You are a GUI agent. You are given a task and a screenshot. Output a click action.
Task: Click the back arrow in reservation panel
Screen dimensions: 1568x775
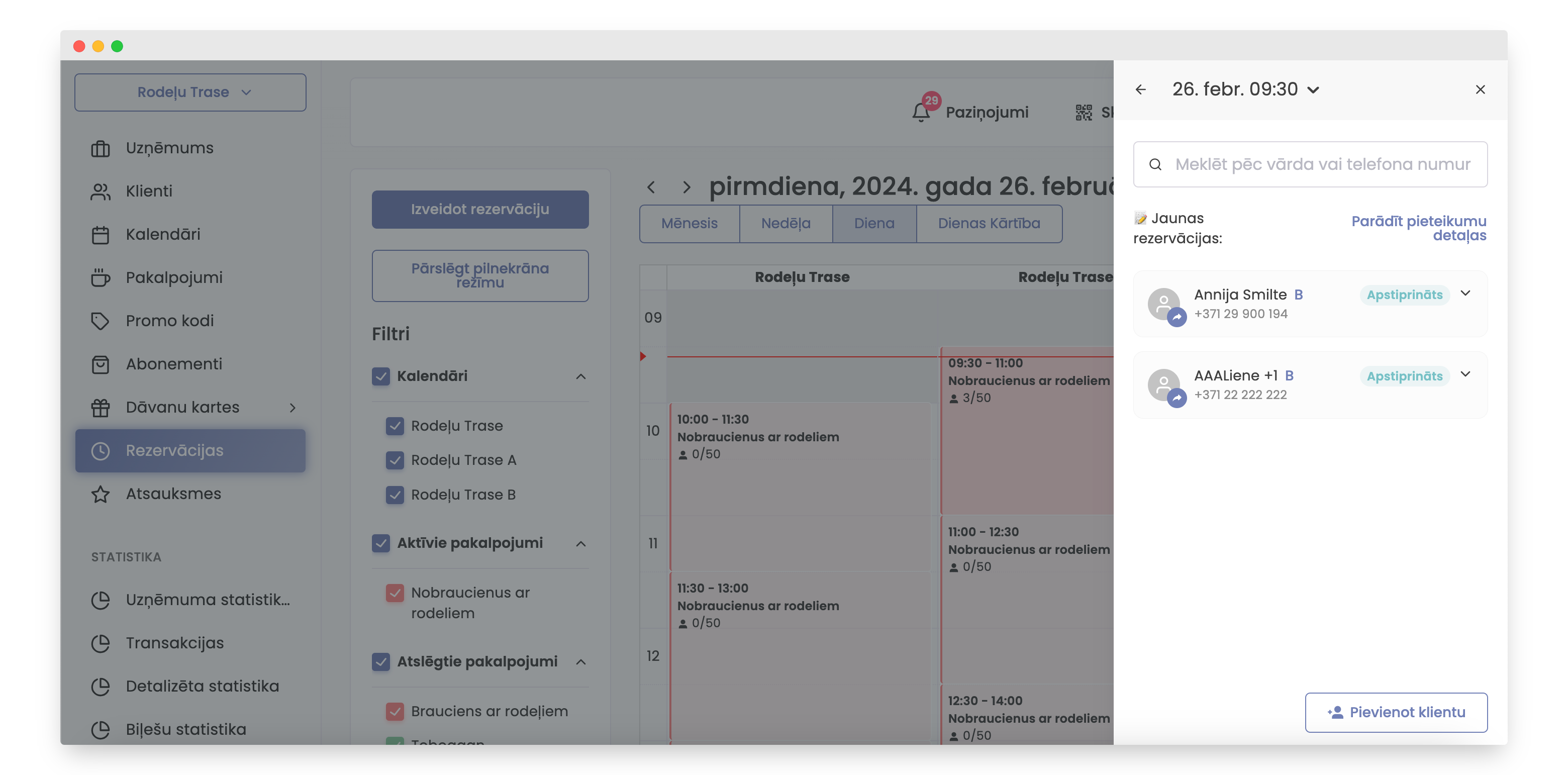pos(1140,89)
